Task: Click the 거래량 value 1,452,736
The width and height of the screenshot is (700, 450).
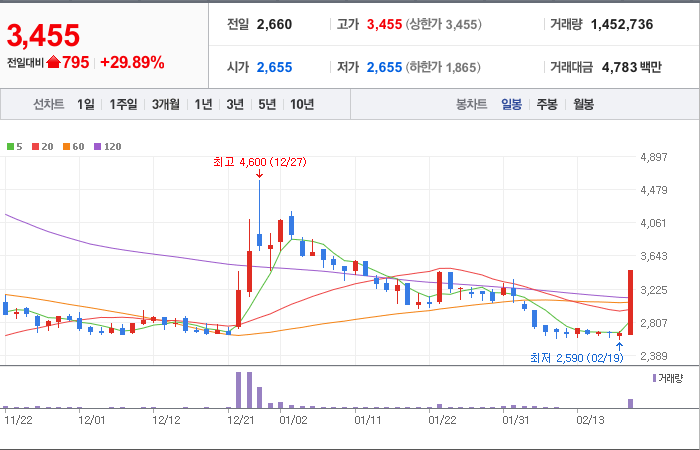Action: (622, 24)
